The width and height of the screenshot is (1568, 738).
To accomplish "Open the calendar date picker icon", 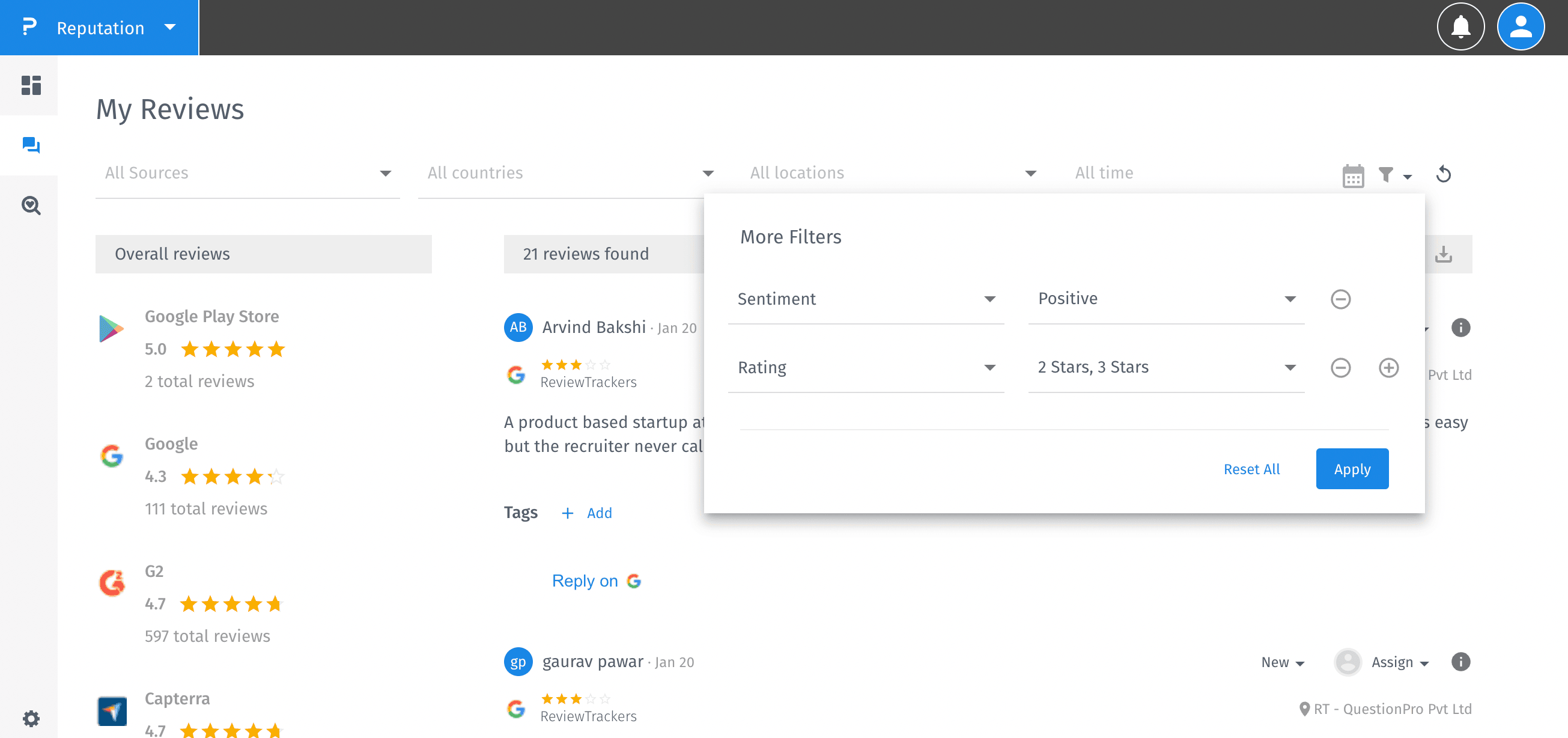I will pos(1352,176).
